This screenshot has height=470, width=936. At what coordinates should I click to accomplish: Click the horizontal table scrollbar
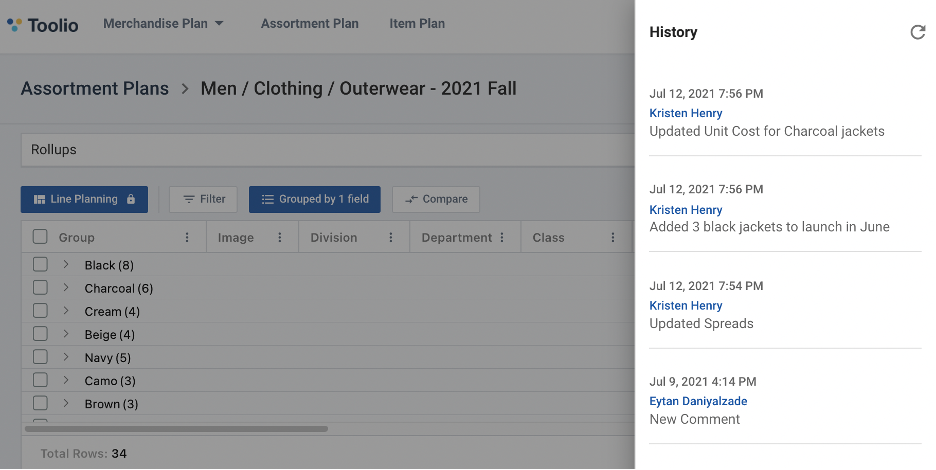pyautogui.click(x=176, y=429)
